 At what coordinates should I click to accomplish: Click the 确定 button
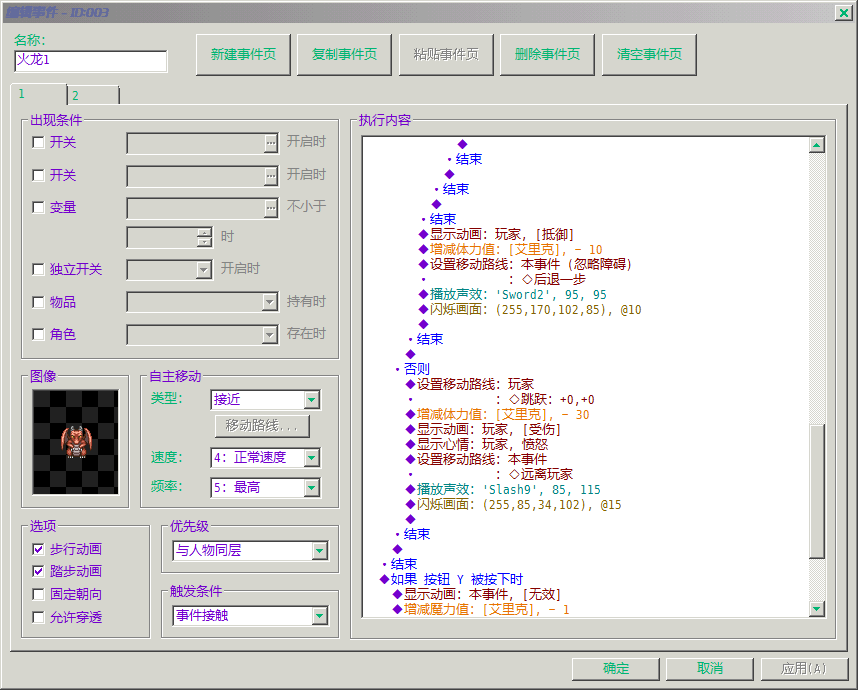pos(616,668)
